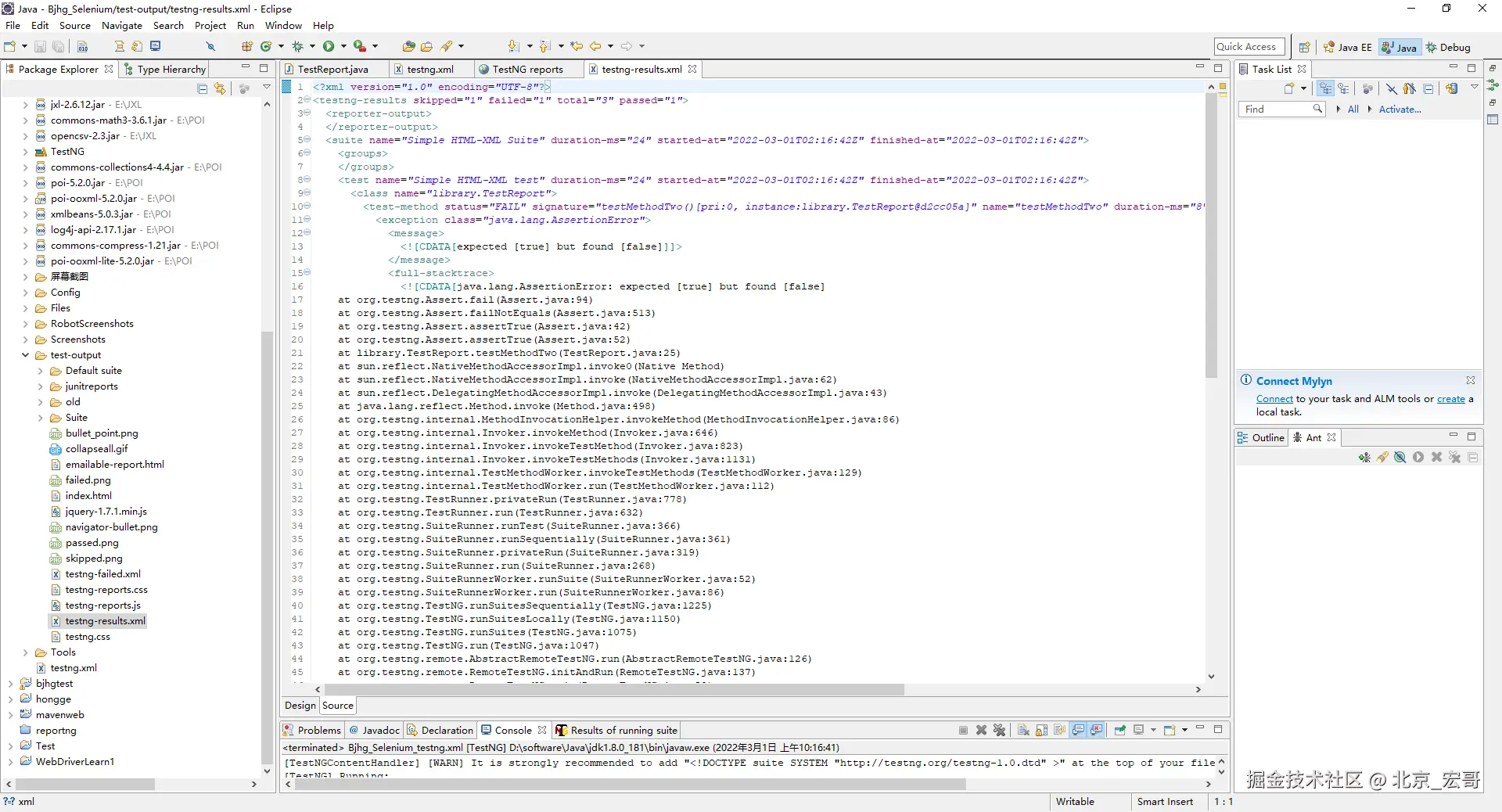The width and height of the screenshot is (1502, 812).
Task: Navigate back with the yellow arrow
Action: (595, 47)
